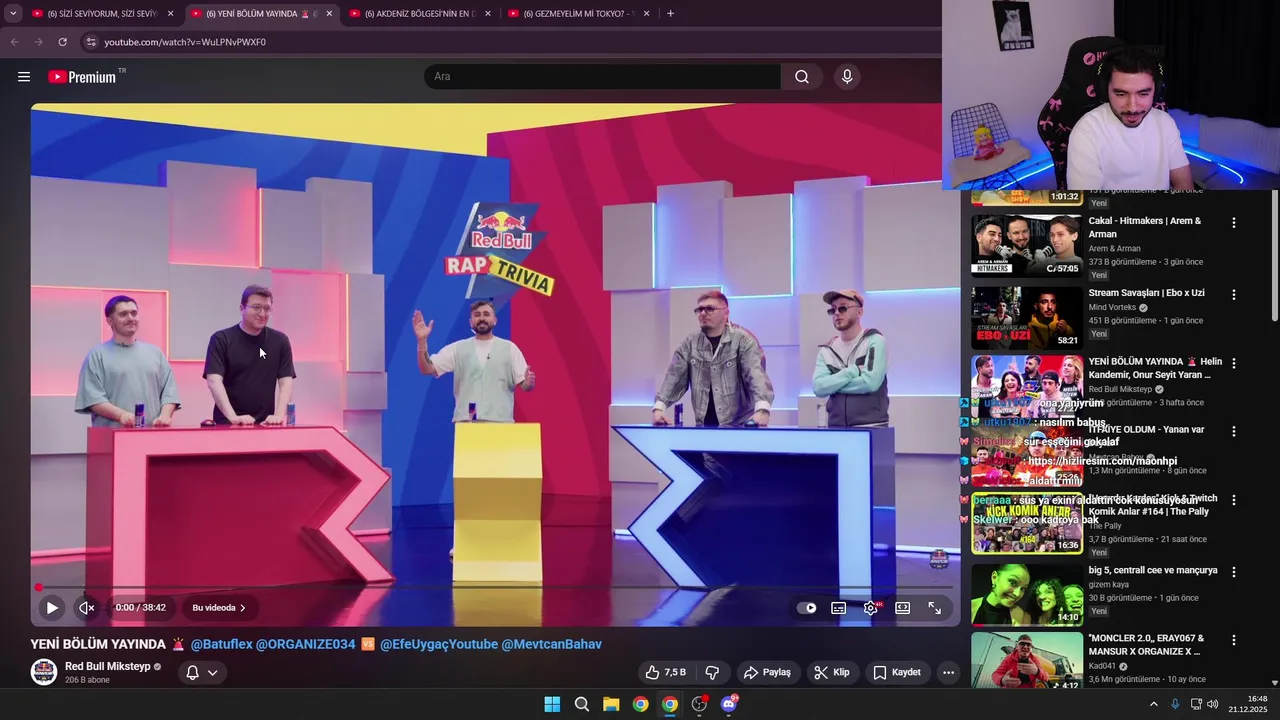The width and height of the screenshot is (1280, 720).
Task: Open the @ORGANIZE034 mention link
Action: click(x=305, y=644)
